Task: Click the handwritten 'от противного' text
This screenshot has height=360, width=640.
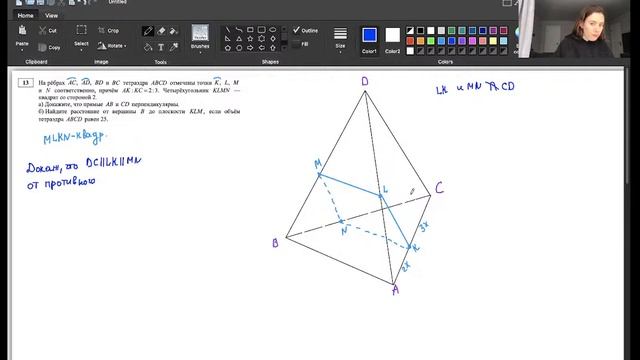Action: coord(61,183)
